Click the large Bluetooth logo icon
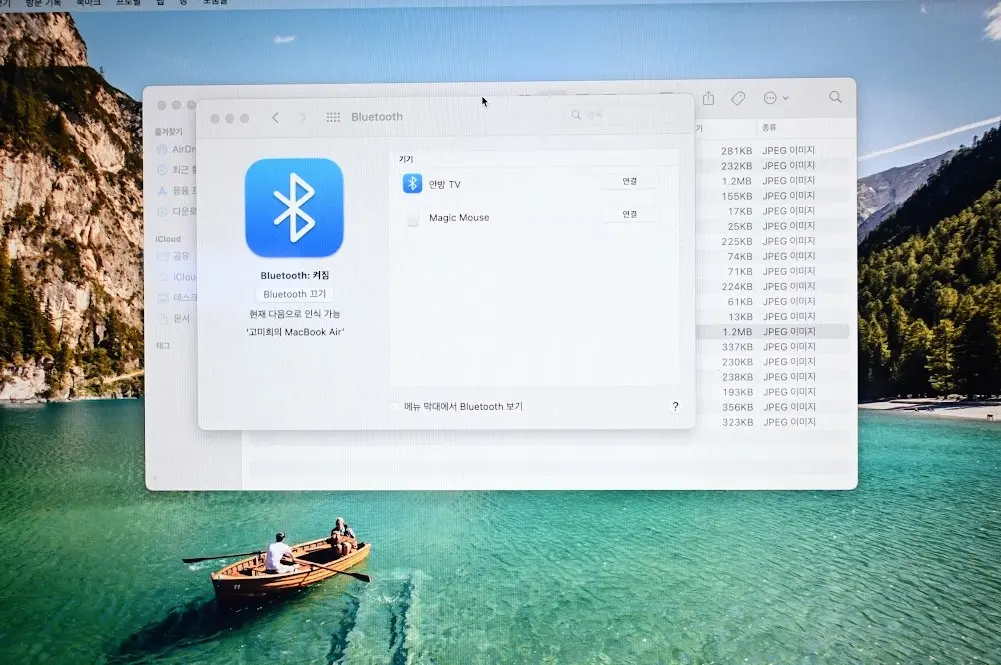1001x665 pixels. 294,208
